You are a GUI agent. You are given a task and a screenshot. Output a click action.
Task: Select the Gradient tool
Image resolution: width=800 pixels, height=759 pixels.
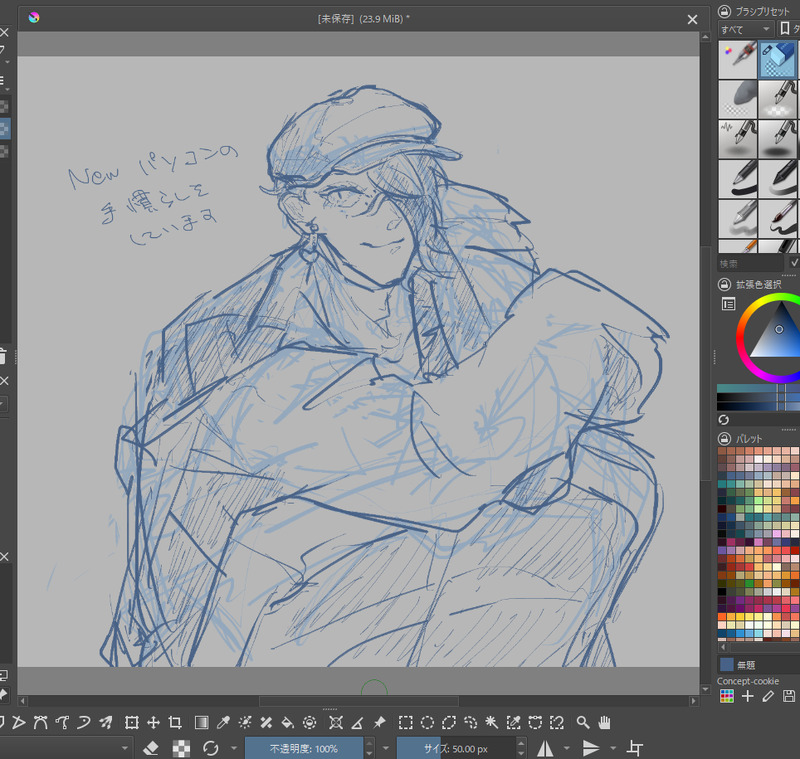click(202, 722)
